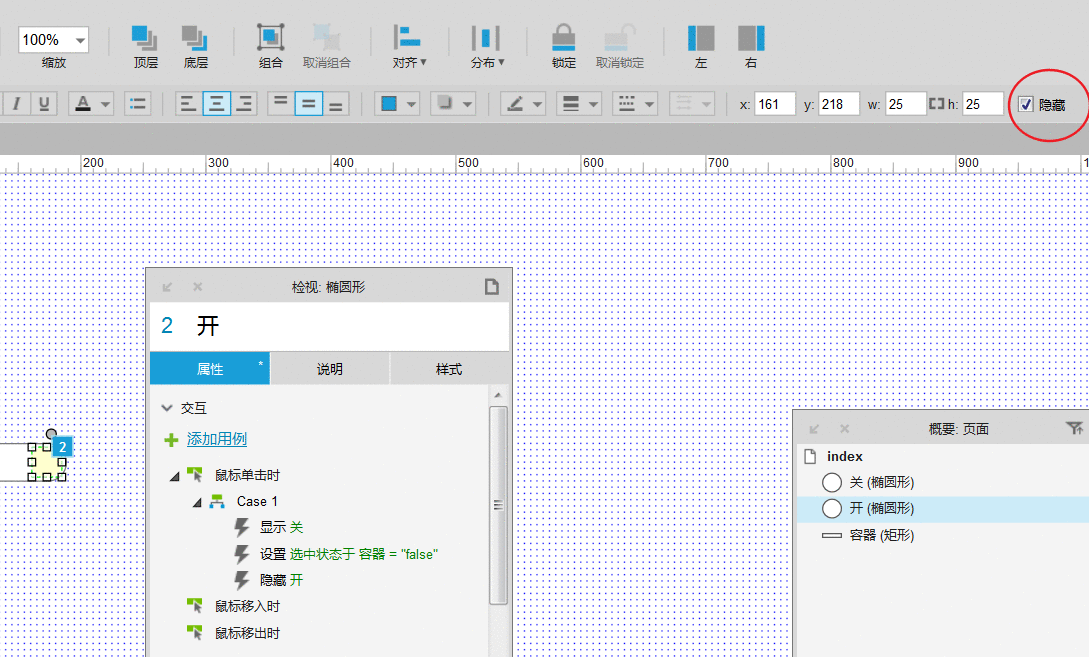
Task: Select the 鼠标单击时 event row
Action: [247, 475]
